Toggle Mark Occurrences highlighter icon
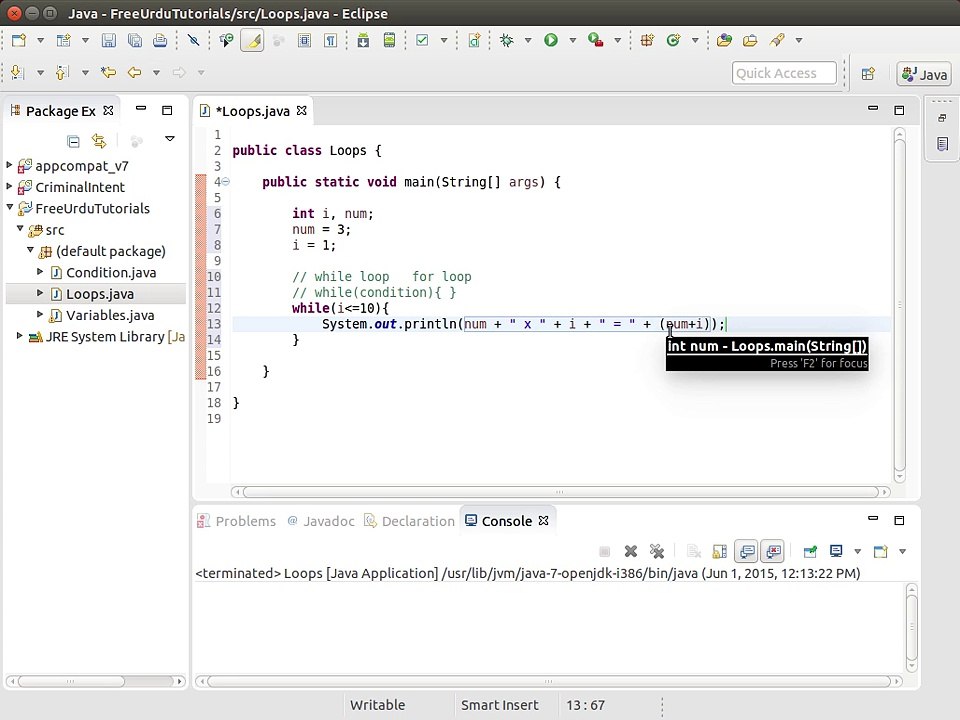 [252, 41]
